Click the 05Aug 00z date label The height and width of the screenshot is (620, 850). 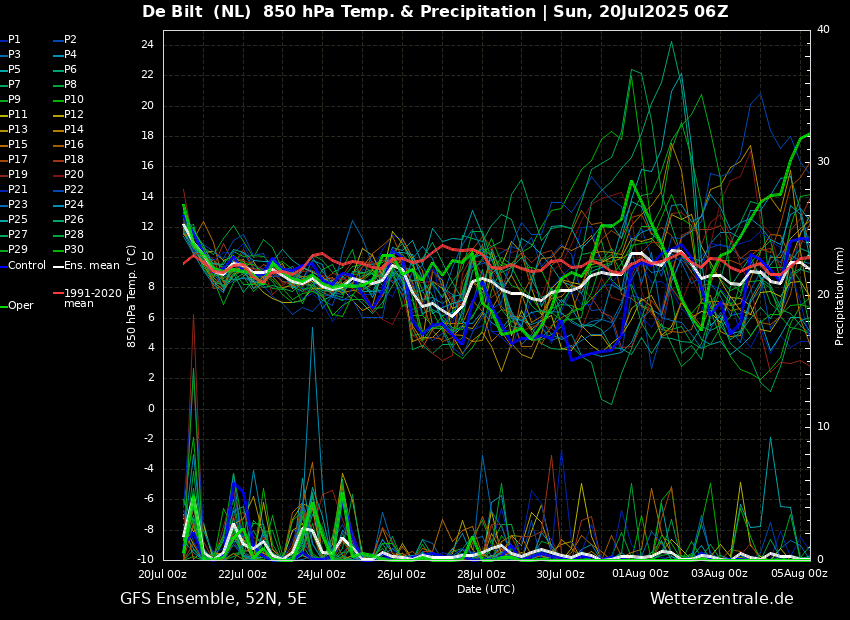[800, 573]
